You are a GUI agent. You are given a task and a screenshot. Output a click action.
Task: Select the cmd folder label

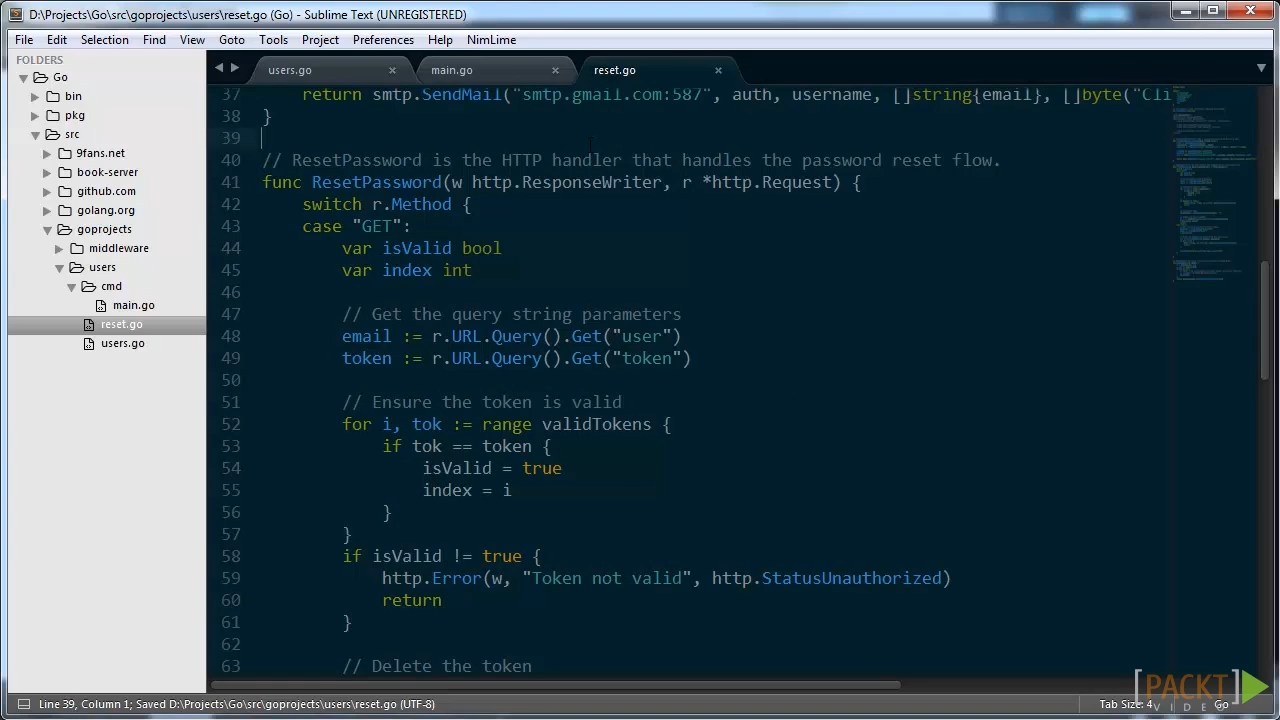tap(111, 286)
